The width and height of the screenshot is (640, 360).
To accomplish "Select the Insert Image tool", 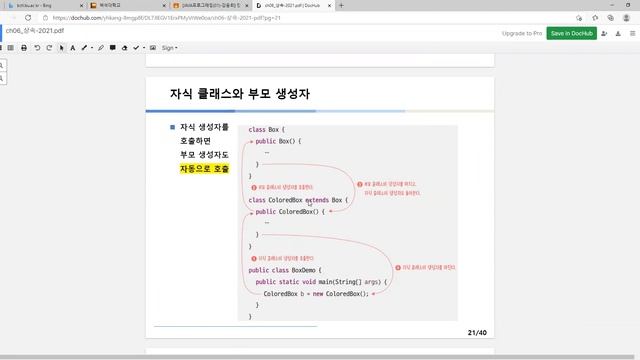I will point(153,48).
